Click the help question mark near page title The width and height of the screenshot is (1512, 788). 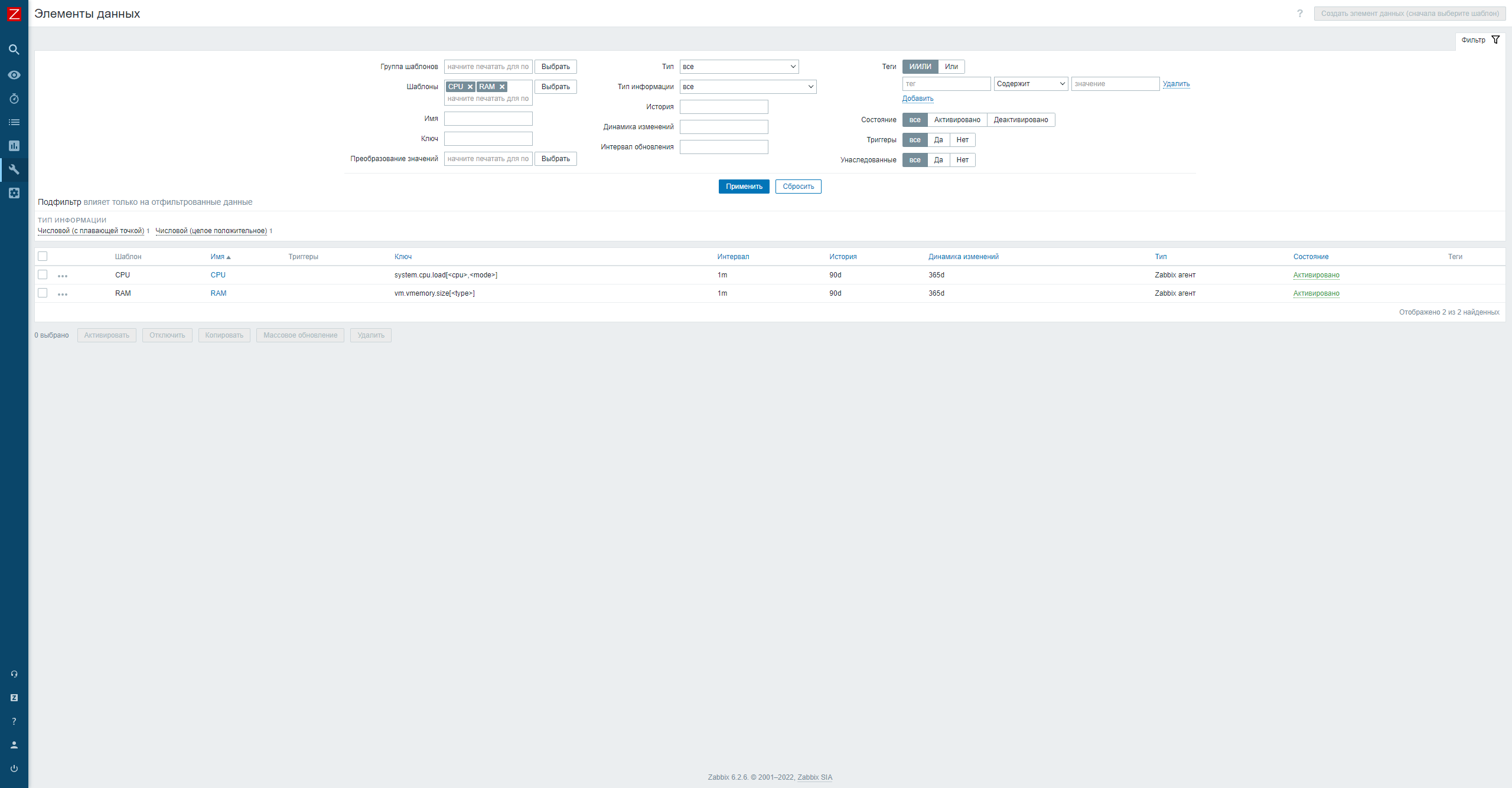(x=1299, y=14)
